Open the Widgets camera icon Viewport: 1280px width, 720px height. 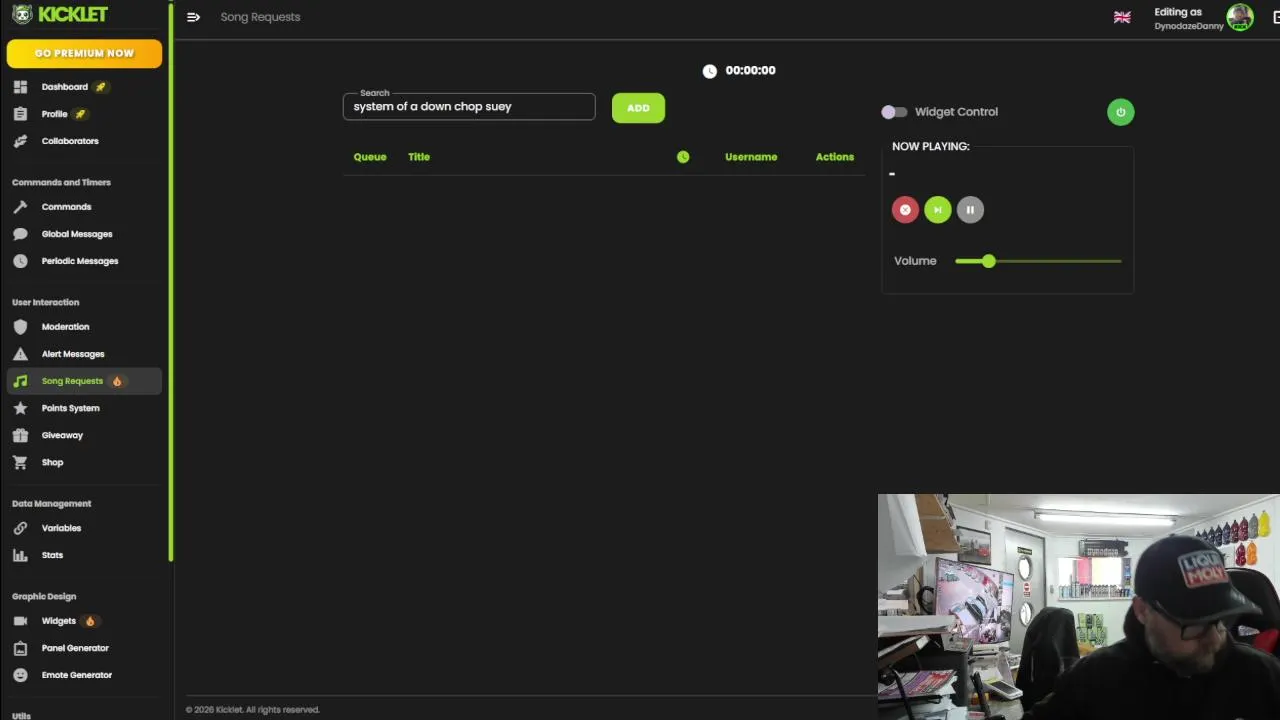click(x=20, y=621)
